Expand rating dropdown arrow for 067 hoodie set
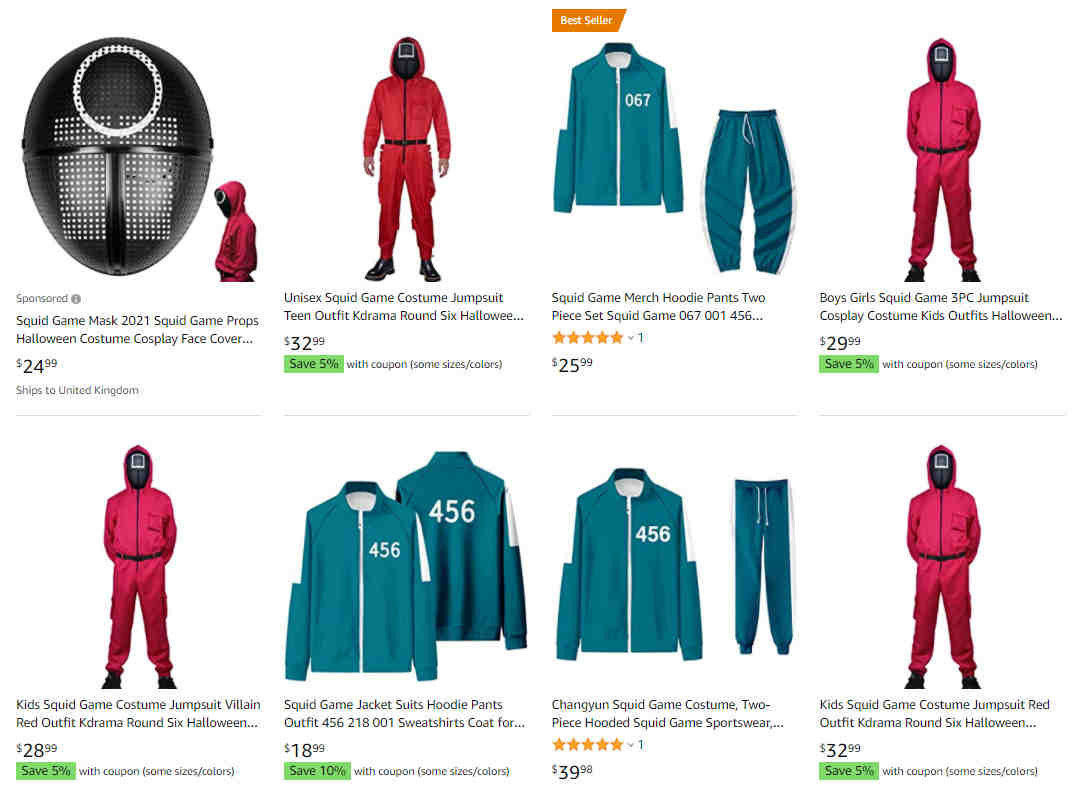 pyautogui.click(x=631, y=338)
